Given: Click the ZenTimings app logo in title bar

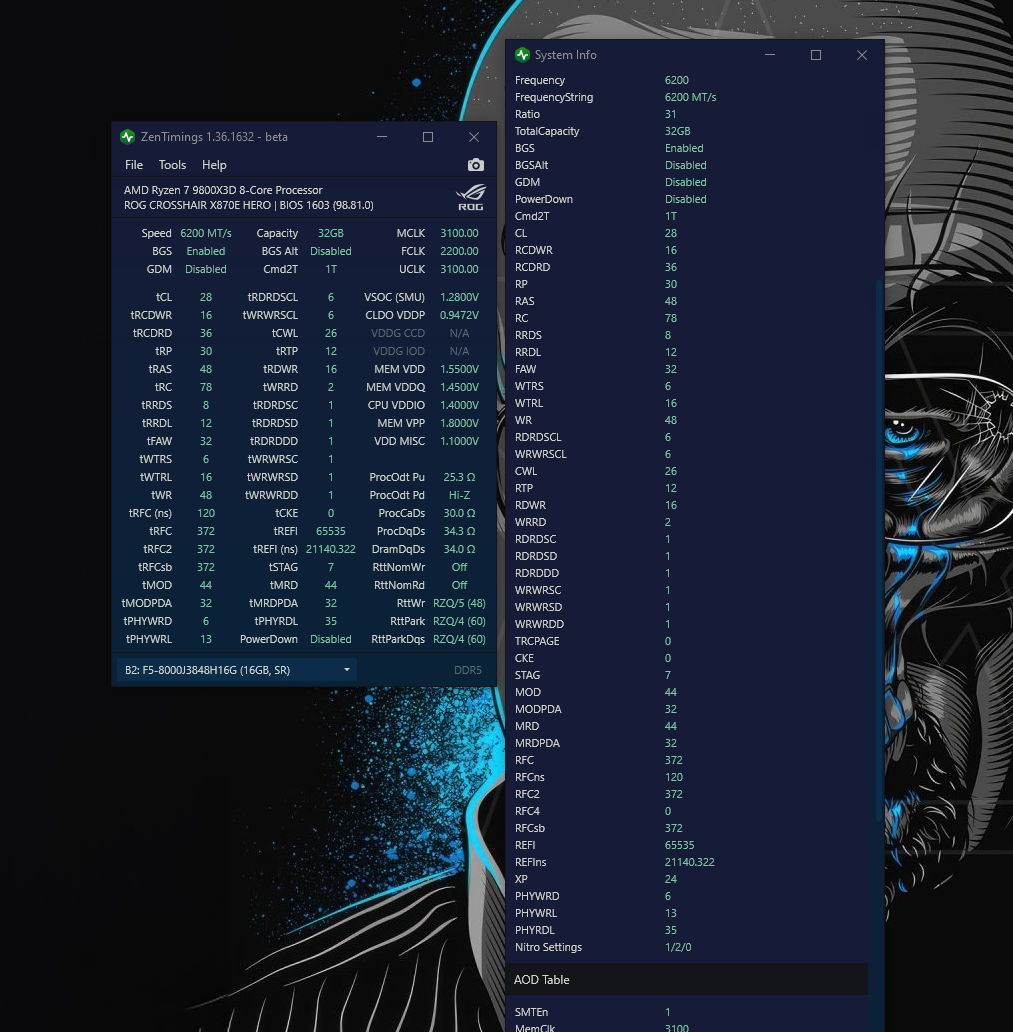Looking at the screenshot, I should [128, 137].
